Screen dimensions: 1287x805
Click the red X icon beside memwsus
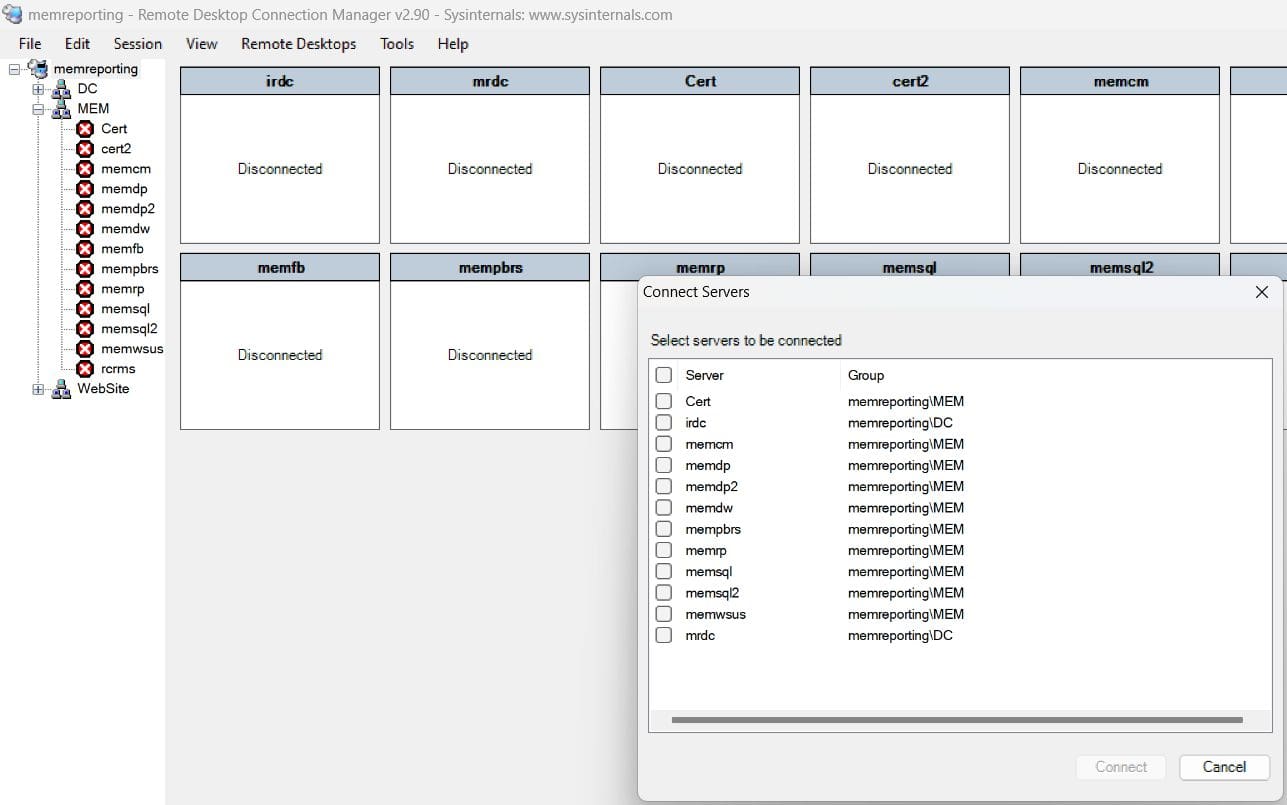click(x=85, y=349)
